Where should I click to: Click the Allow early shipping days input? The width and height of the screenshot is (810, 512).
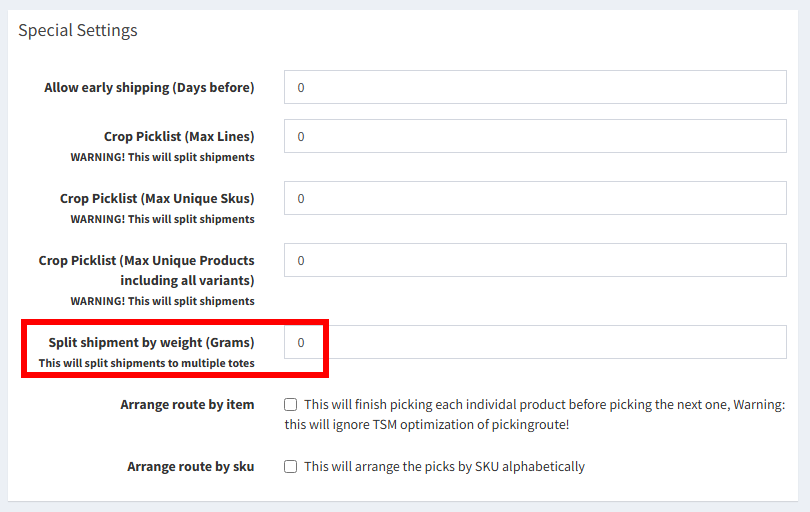pyautogui.click(x=535, y=87)
